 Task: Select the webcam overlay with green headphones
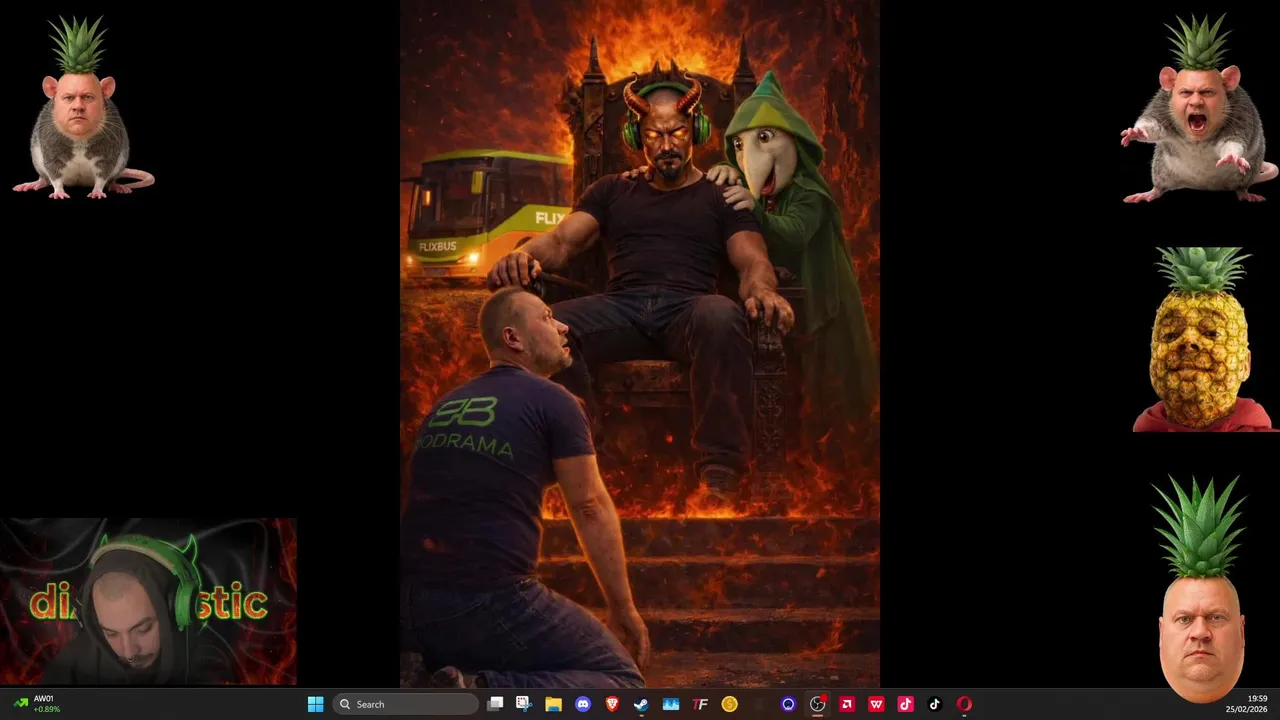(x=148, y=602)
